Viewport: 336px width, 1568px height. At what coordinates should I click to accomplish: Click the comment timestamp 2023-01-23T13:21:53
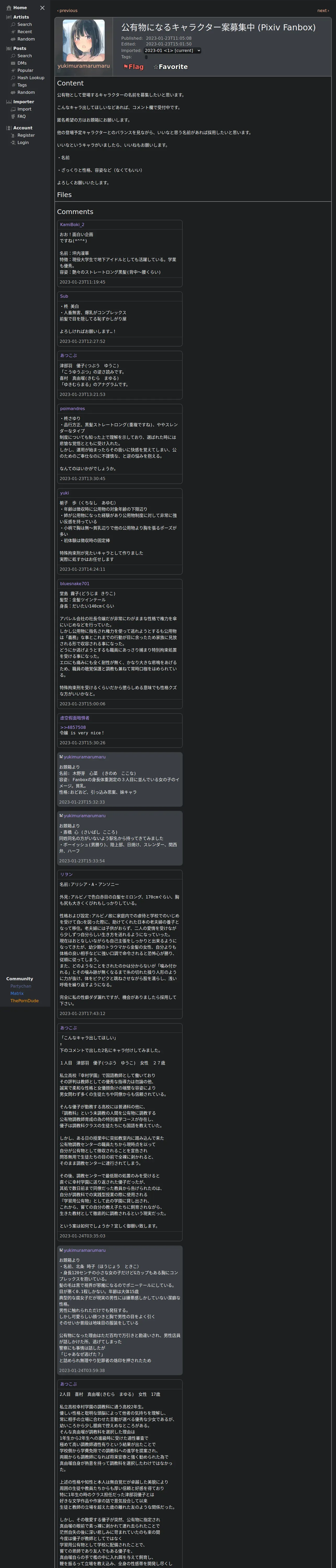point(82,394)
